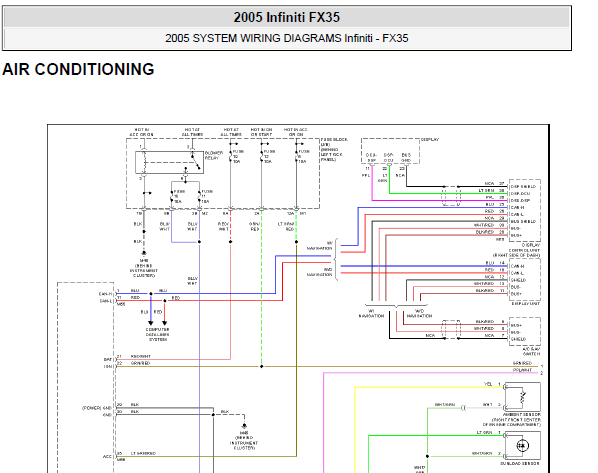Viewport: 598px width, 473px height.
Task: Click the Fuse Block label text
Action: [334, 150]
